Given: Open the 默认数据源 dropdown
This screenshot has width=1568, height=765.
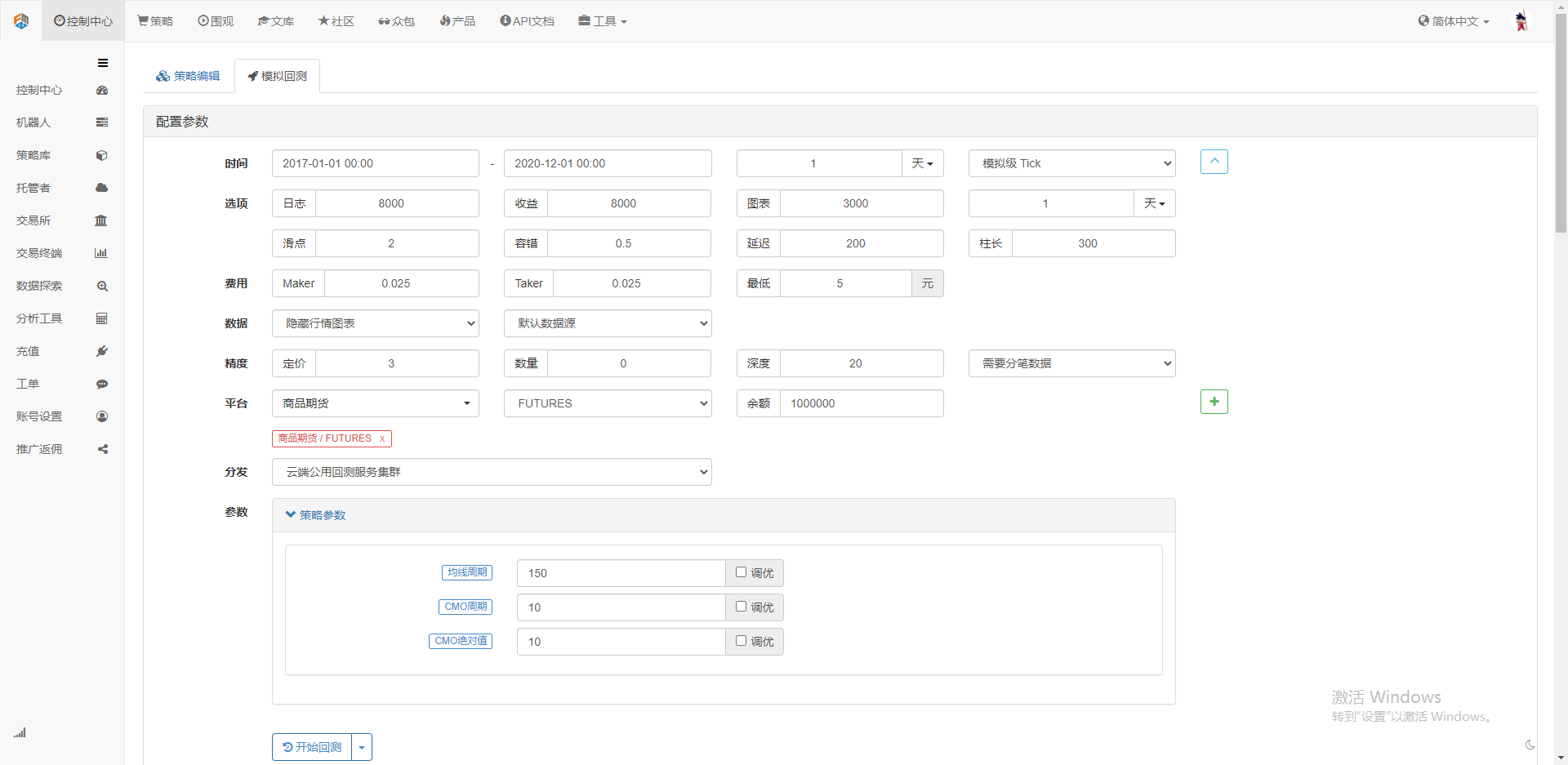Looking at the screenshot, I should (x=608, y=323).
